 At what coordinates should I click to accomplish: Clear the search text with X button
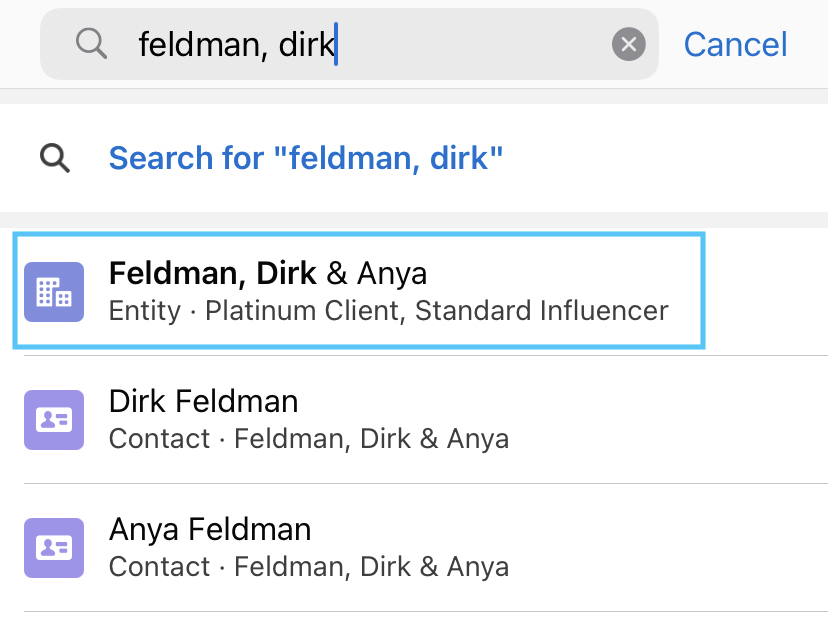(x=628, y=44)
